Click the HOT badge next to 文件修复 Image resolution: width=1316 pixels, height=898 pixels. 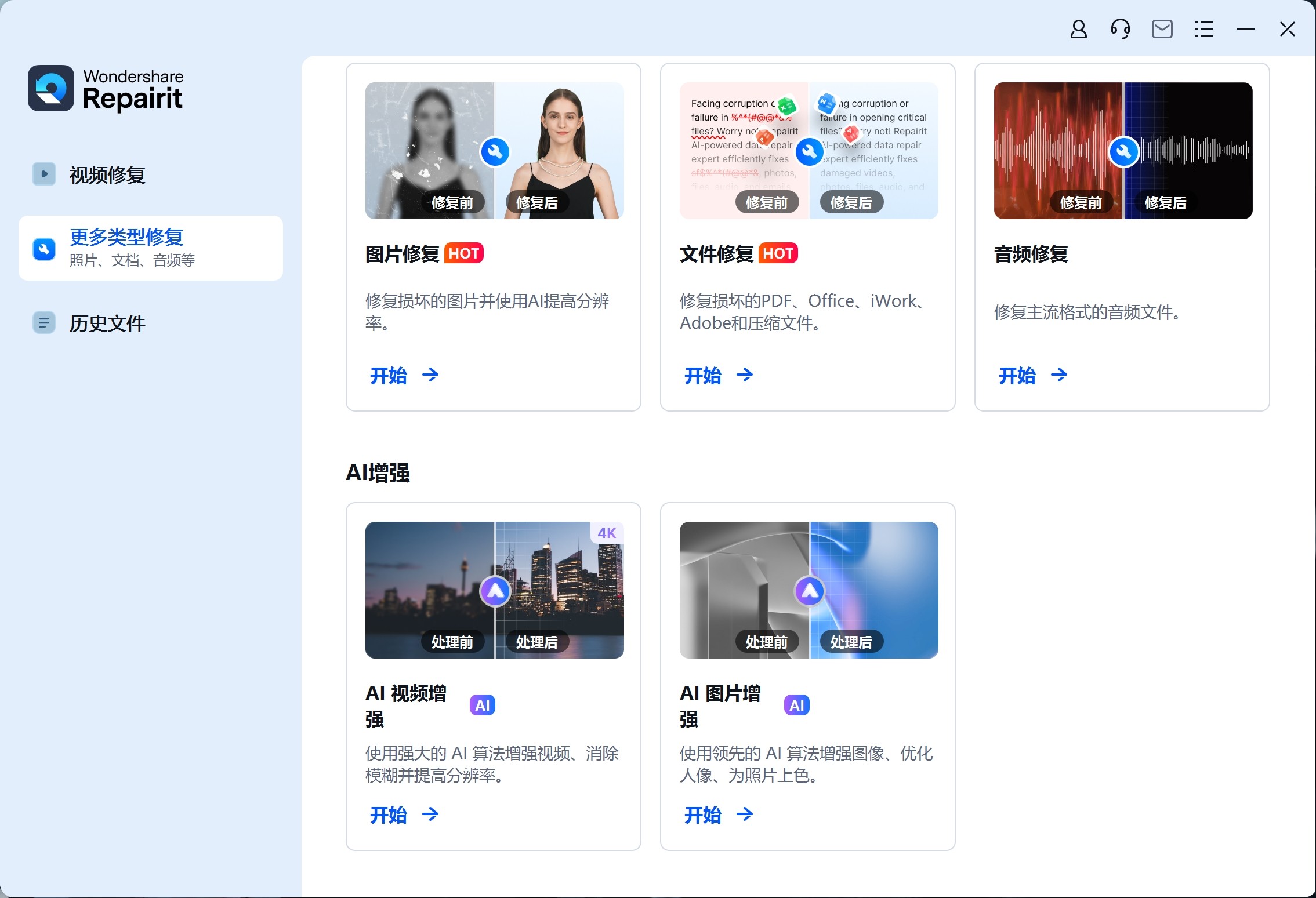pyautogui.click(x=778, y=253)
